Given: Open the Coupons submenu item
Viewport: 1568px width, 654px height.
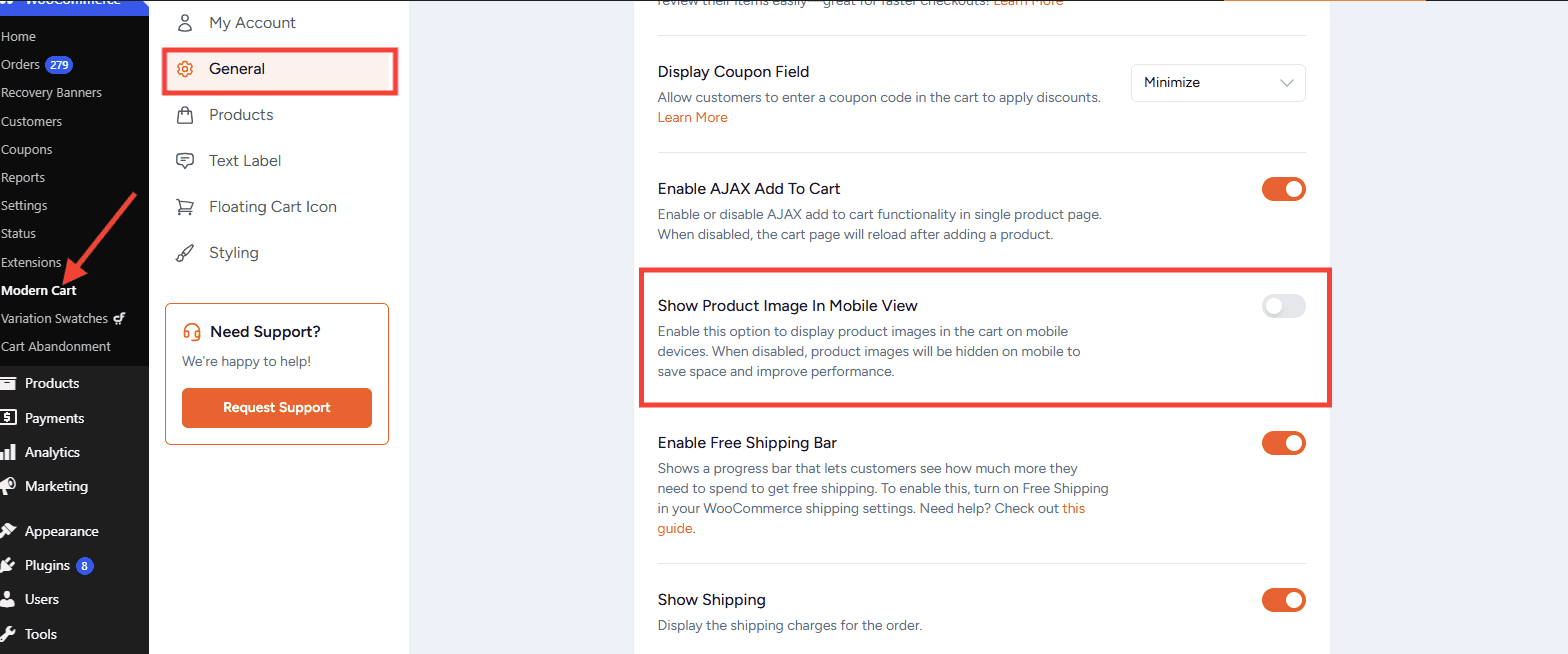Looking at the screenshot, I should pos(26,150).
